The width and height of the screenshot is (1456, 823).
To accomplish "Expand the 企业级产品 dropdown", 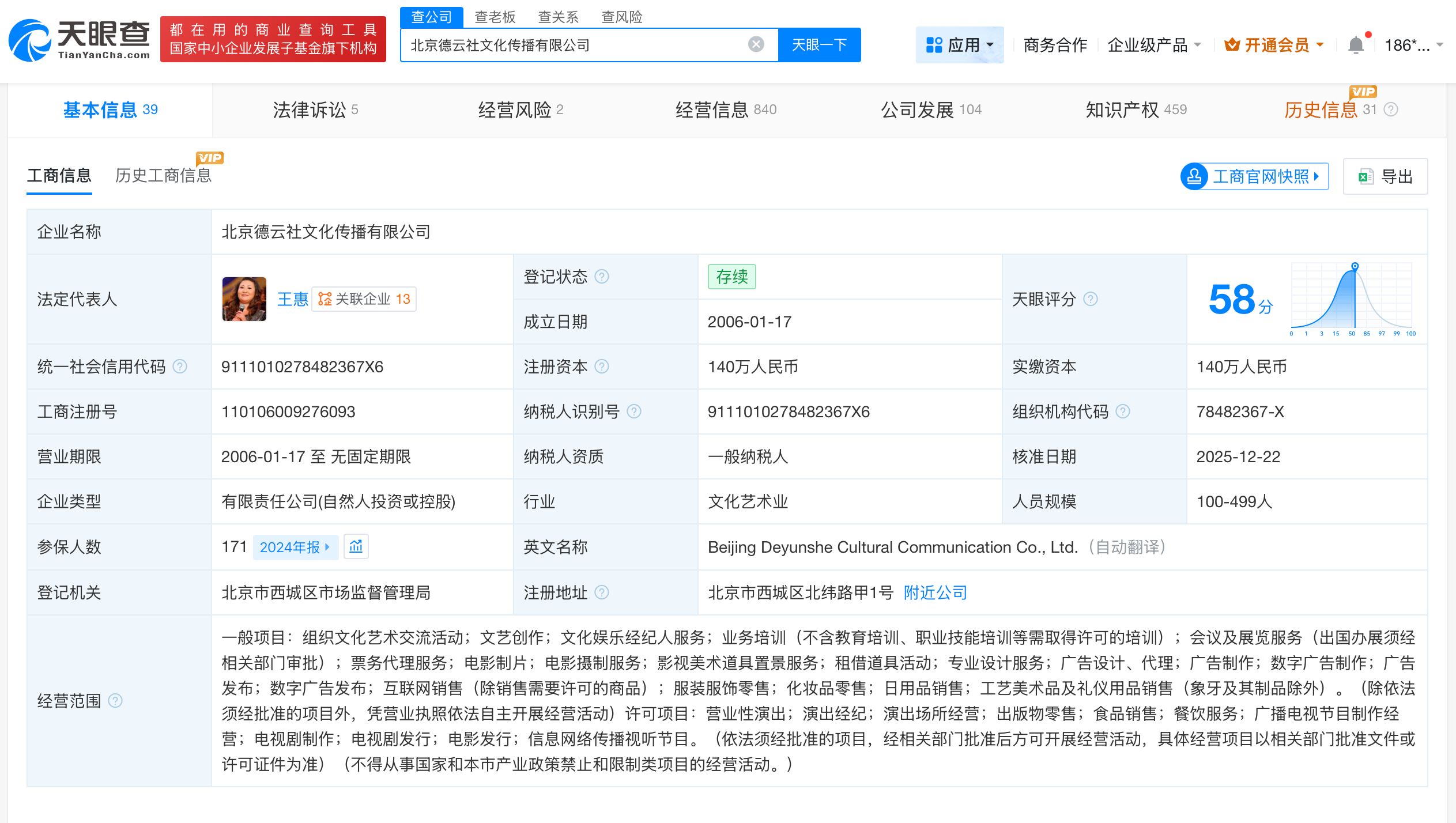I will (x=1154, y=45).
